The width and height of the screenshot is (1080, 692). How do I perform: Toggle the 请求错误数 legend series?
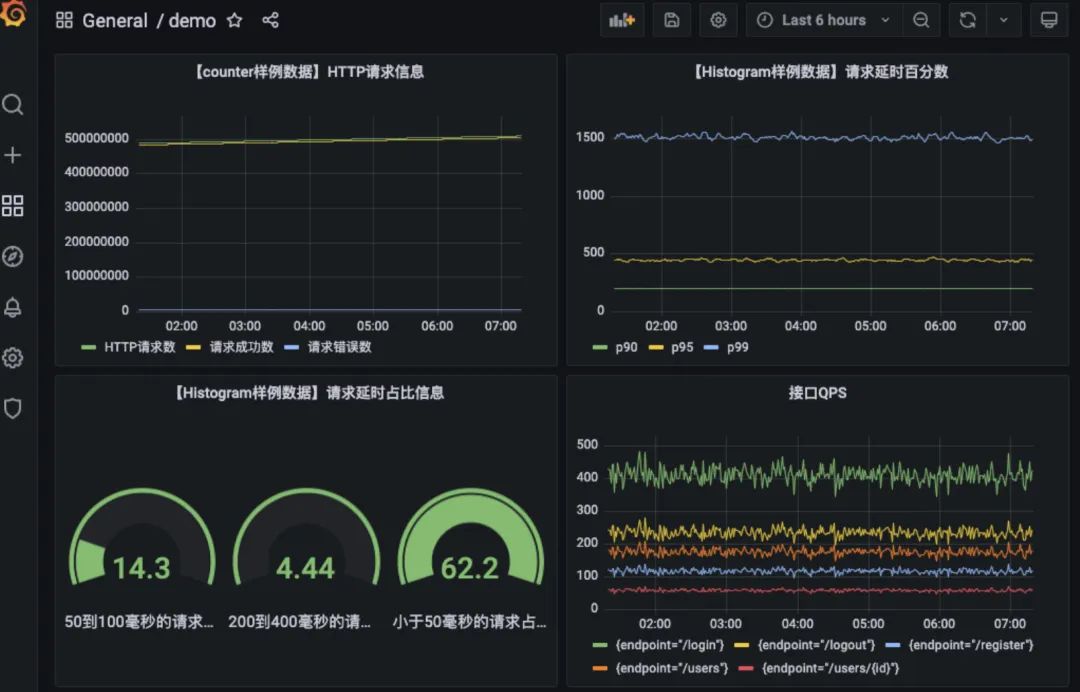[x=340, y=347]
